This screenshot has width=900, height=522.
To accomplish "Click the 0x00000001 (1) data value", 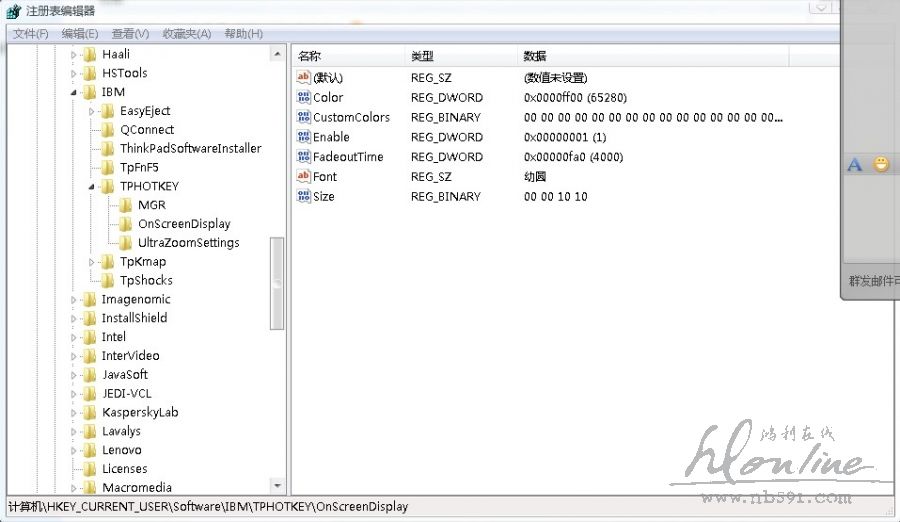I will point(565,137).
